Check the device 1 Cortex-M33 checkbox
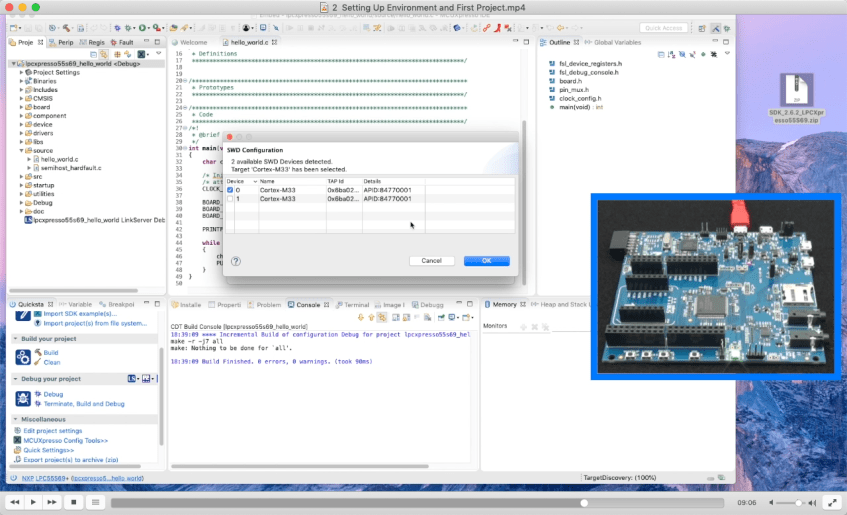 230,199
